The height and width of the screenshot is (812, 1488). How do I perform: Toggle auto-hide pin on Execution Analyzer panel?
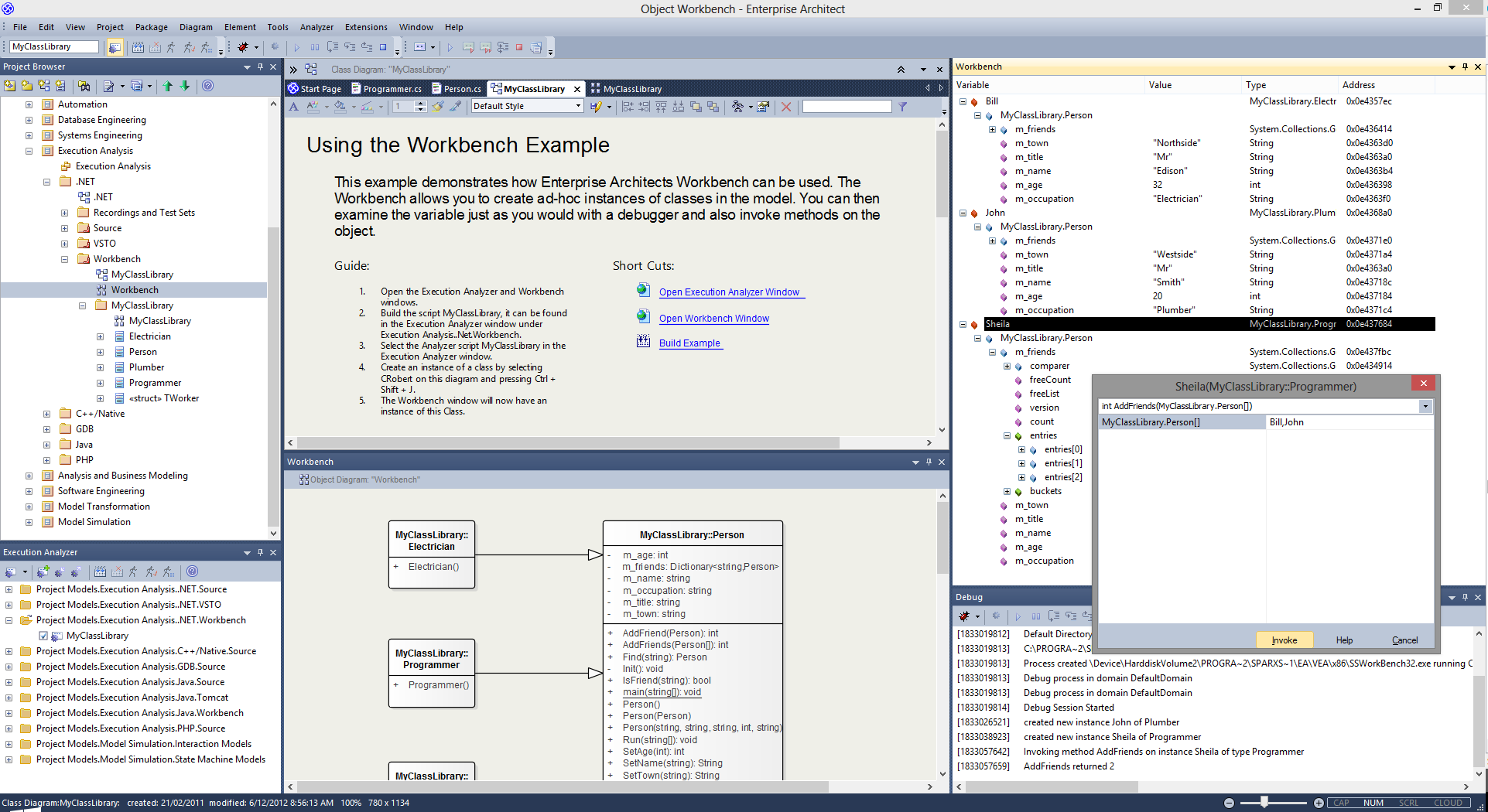pyautogui.click(x=260, y=552)
